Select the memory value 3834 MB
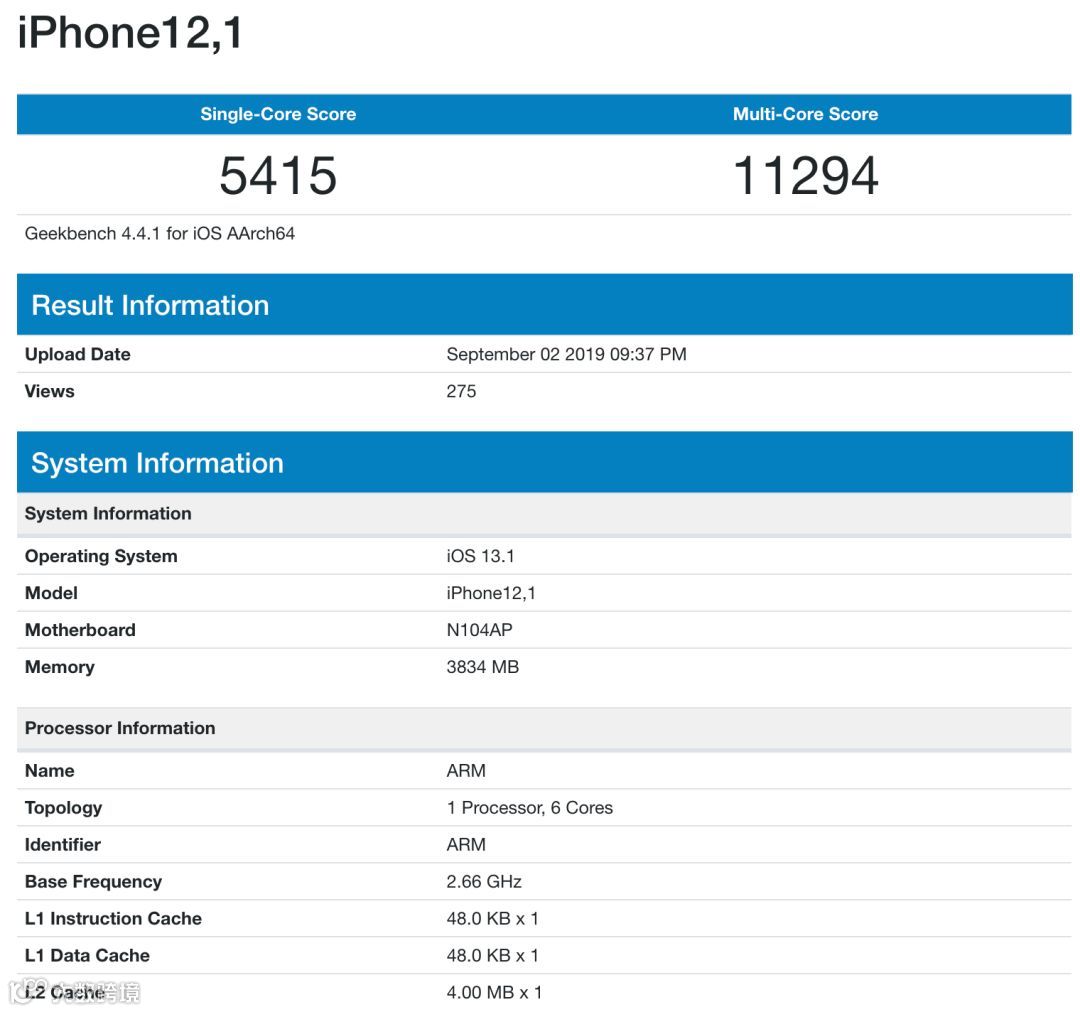This screenshot has width=1080, height=1012. pyautogui.click(x=483, y=667)
